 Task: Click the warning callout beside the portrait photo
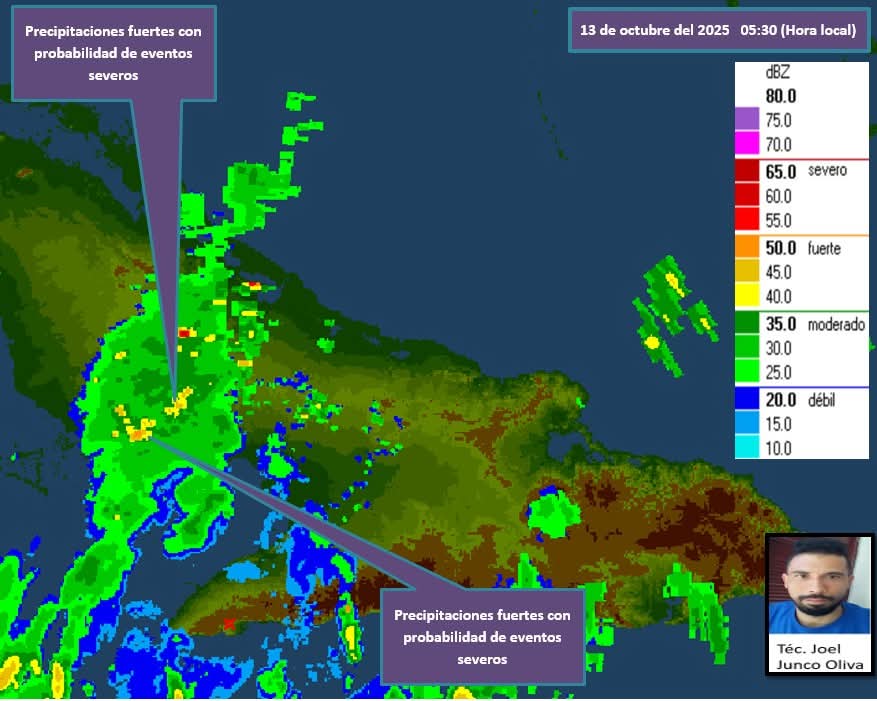[x=481, y=637]
